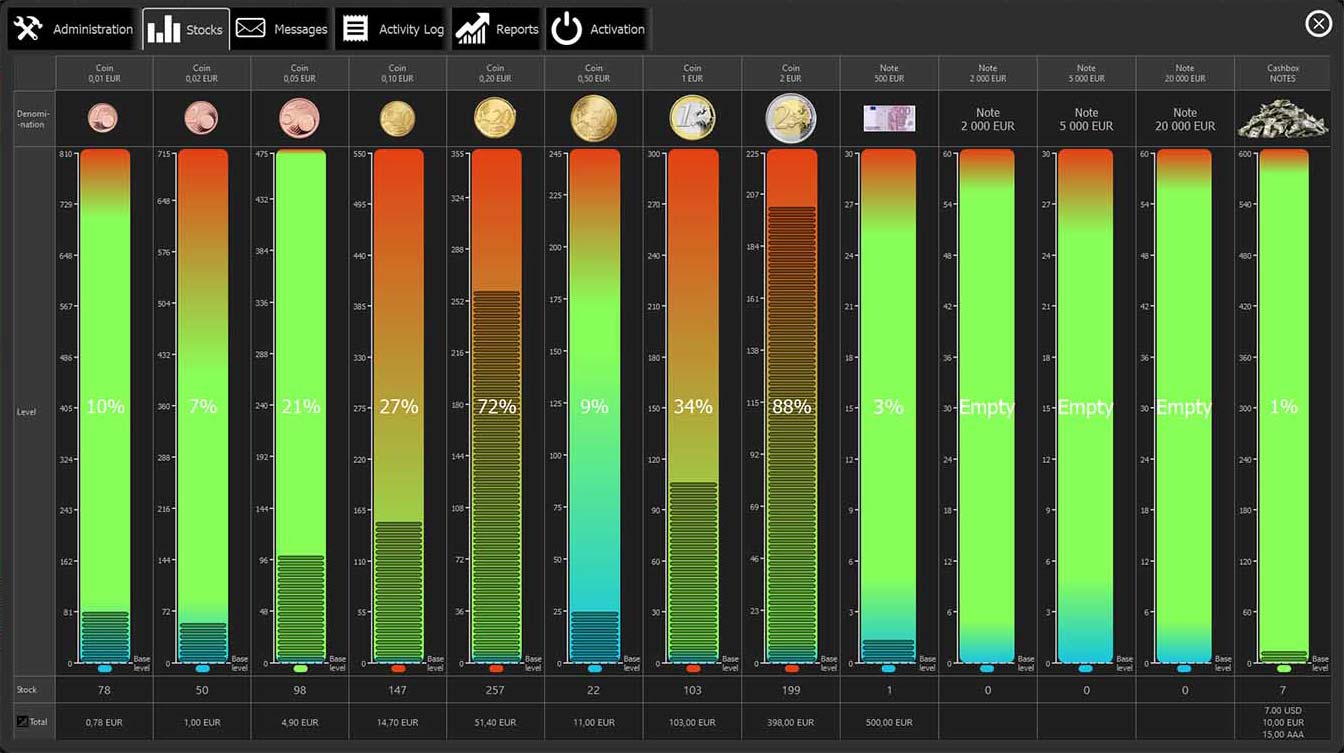Click base level marker under 5 000 EUR note
This screenshot has height=753, width=1344.
coord(1085,668)
